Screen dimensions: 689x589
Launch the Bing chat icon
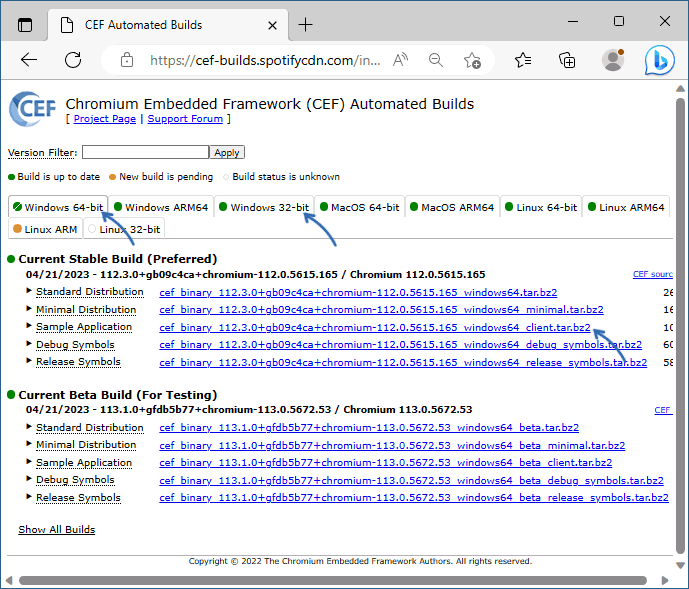(660, 60)
